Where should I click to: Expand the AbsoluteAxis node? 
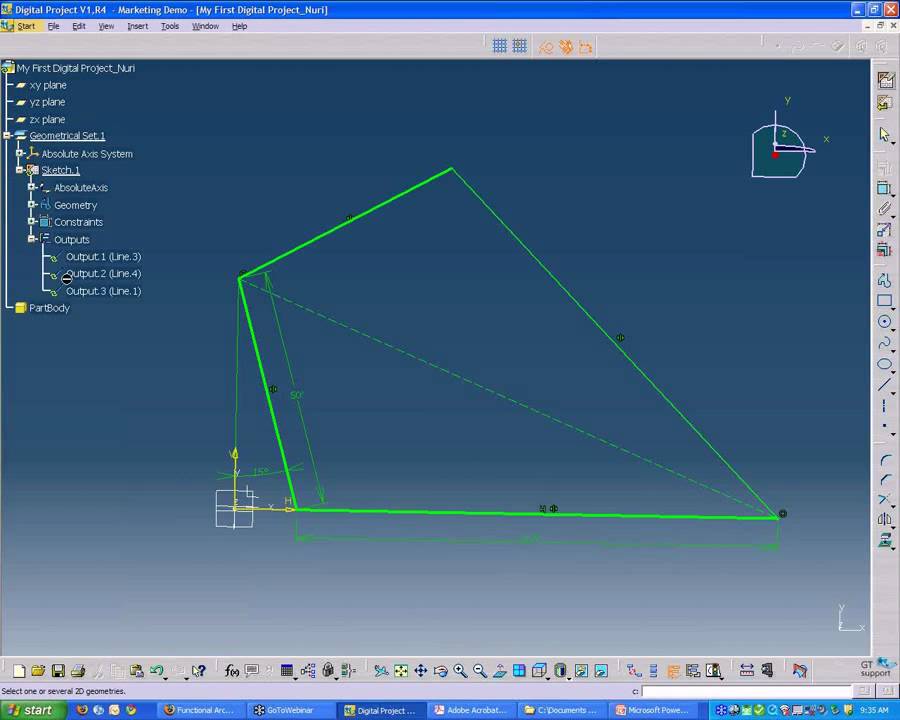pyautogui.click(x=32, y=187)
